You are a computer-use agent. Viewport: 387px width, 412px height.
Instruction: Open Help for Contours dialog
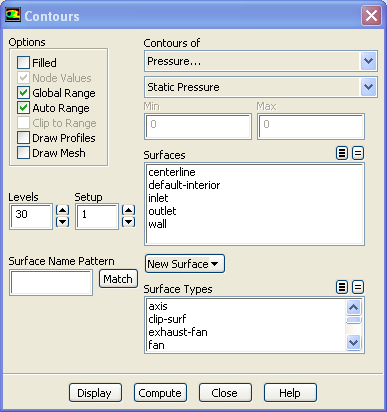click(290, 393)
